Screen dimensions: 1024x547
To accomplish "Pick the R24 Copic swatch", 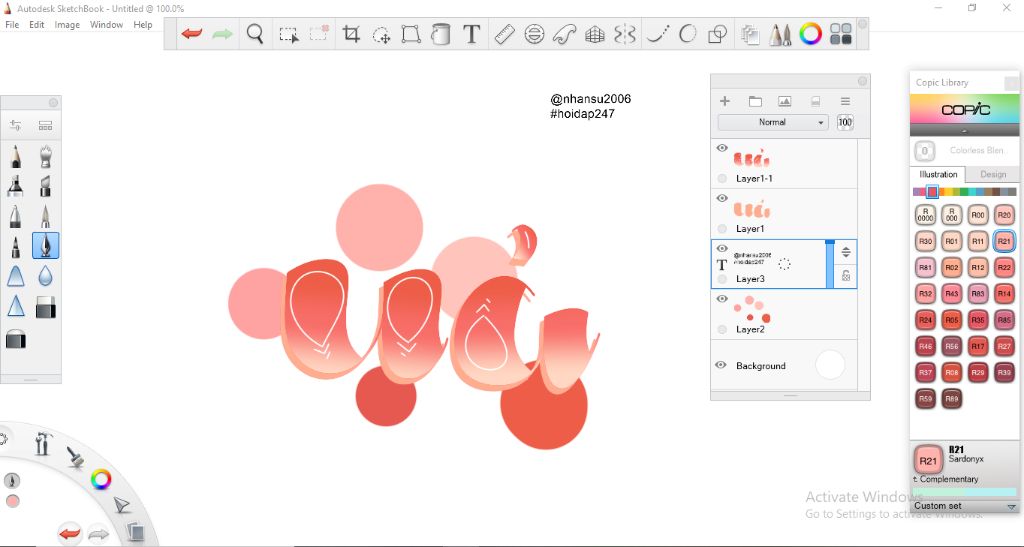I will click(x=925, y=320).
